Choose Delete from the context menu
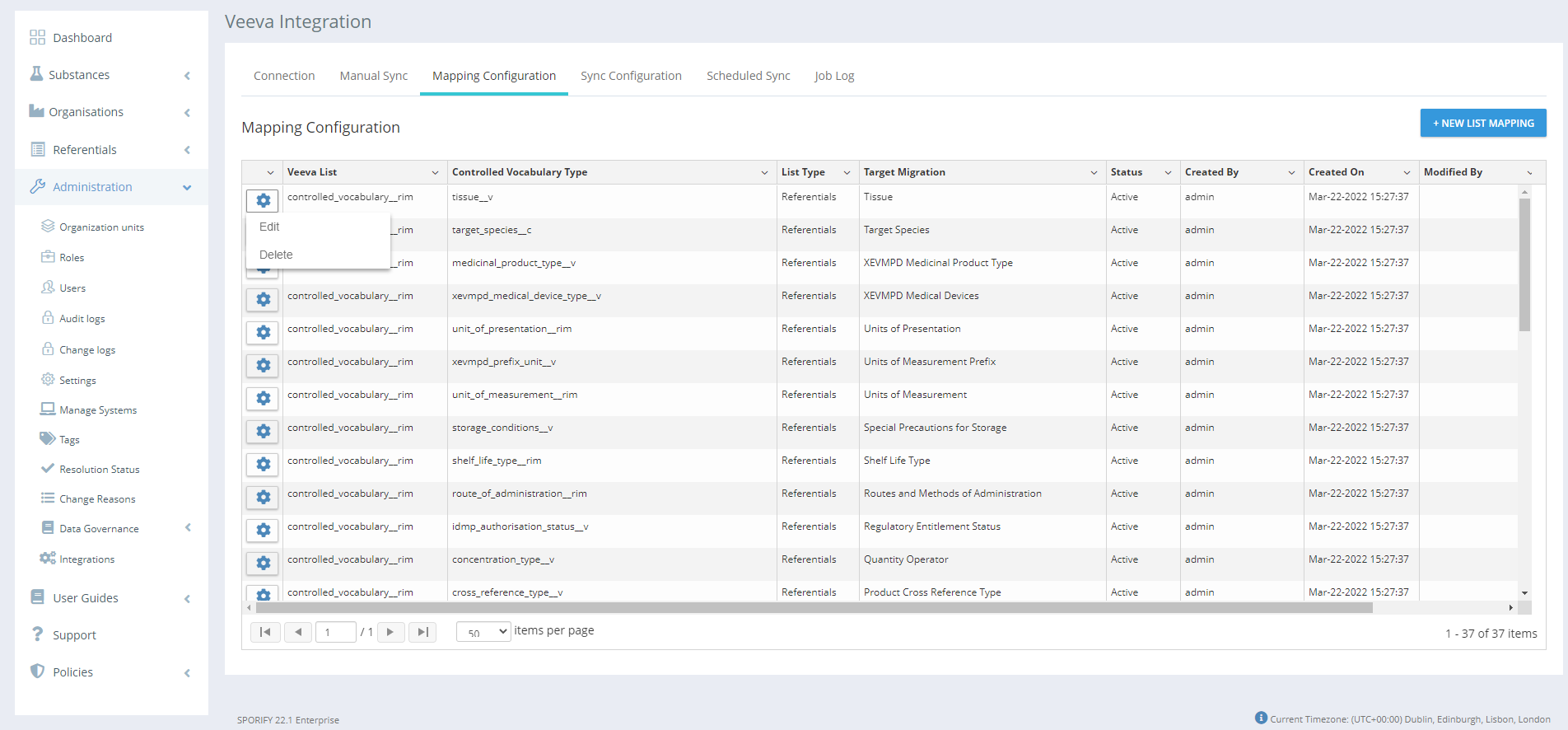The height and width of the screenshot is (730, 1568). [276, 255]
